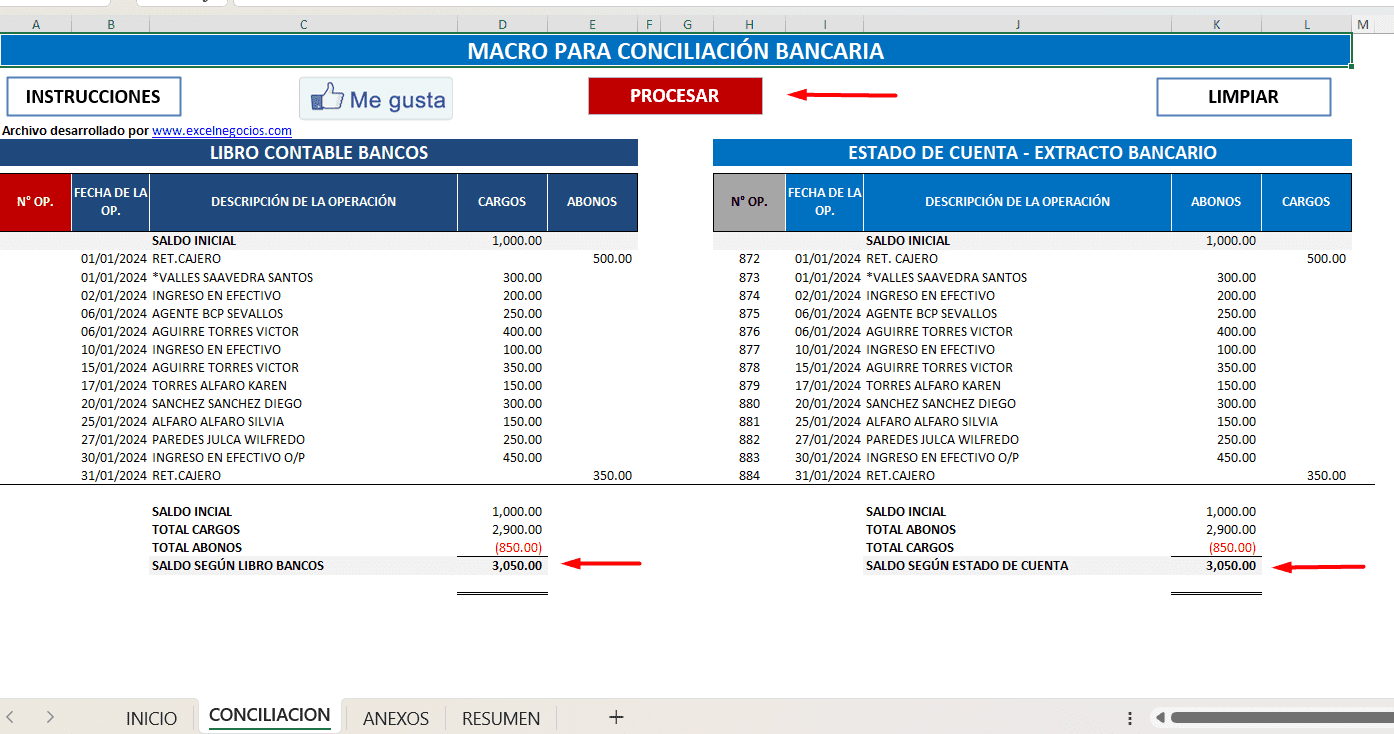Open the INICIO sheet tab
1394x734 pixels.
click(x=152, y=717)
